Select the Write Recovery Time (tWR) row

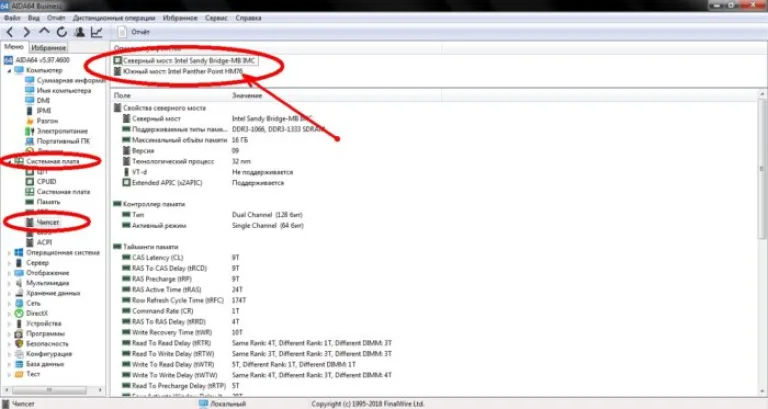click(x=182, y=333)
